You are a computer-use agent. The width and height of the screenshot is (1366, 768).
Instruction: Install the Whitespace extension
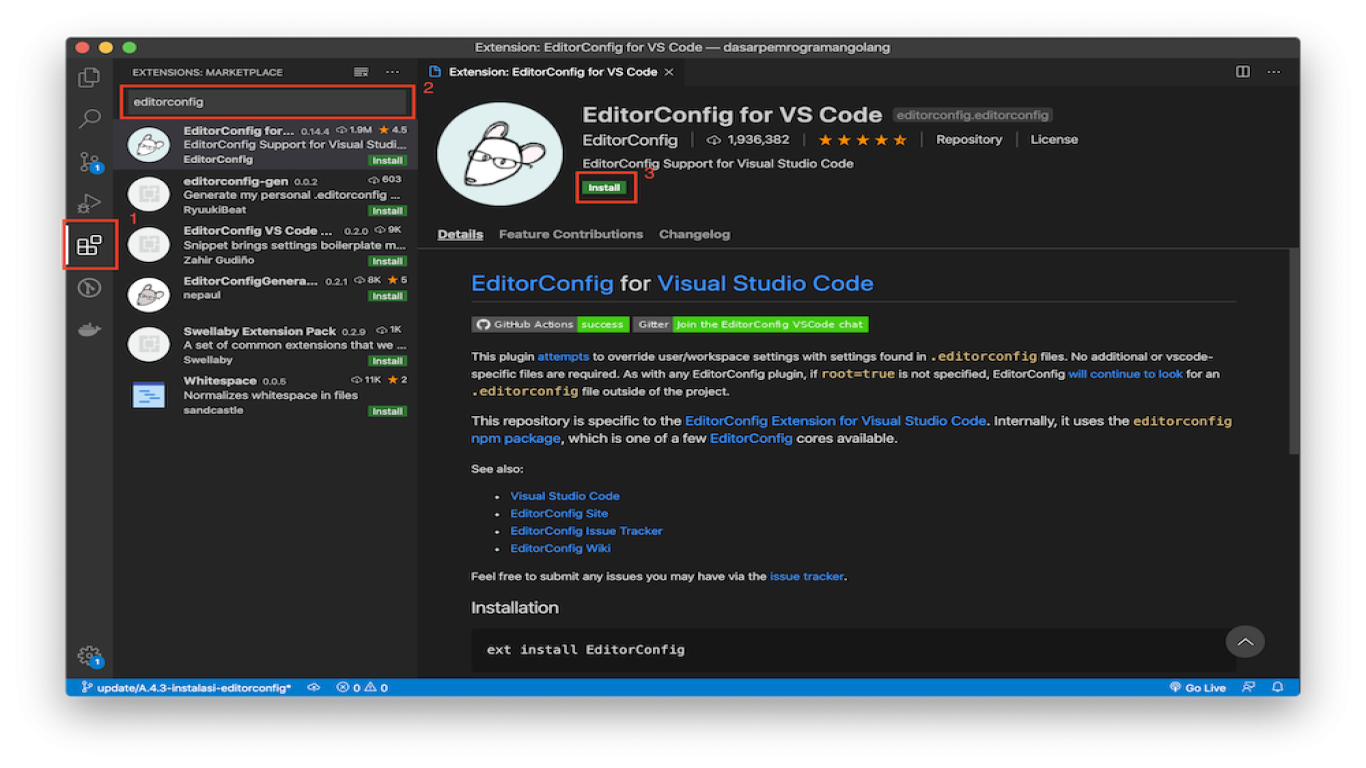[387, 411]
